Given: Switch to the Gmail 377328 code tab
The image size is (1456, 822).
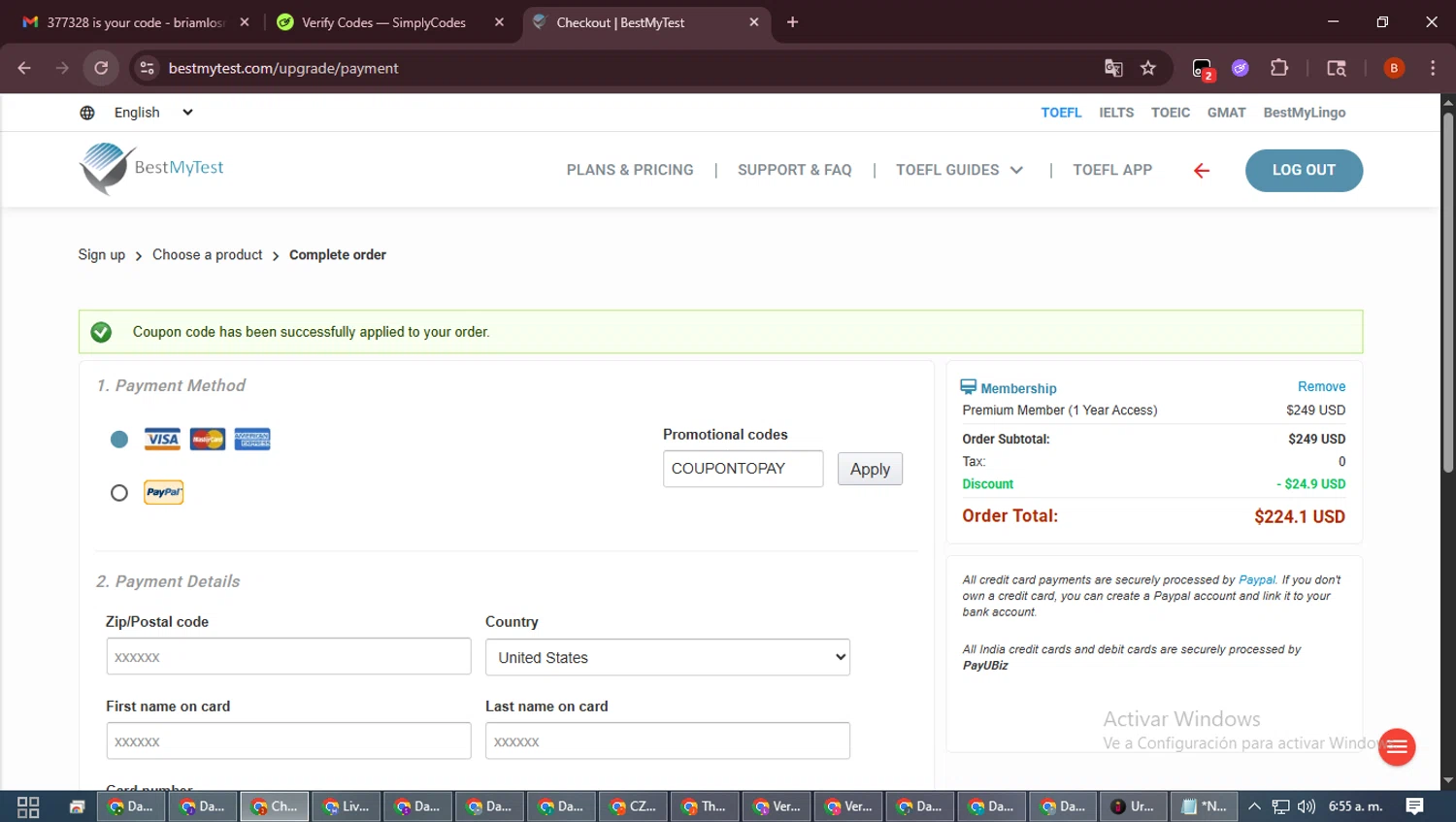Looking at the screenshot, I should tap(136, 22).
